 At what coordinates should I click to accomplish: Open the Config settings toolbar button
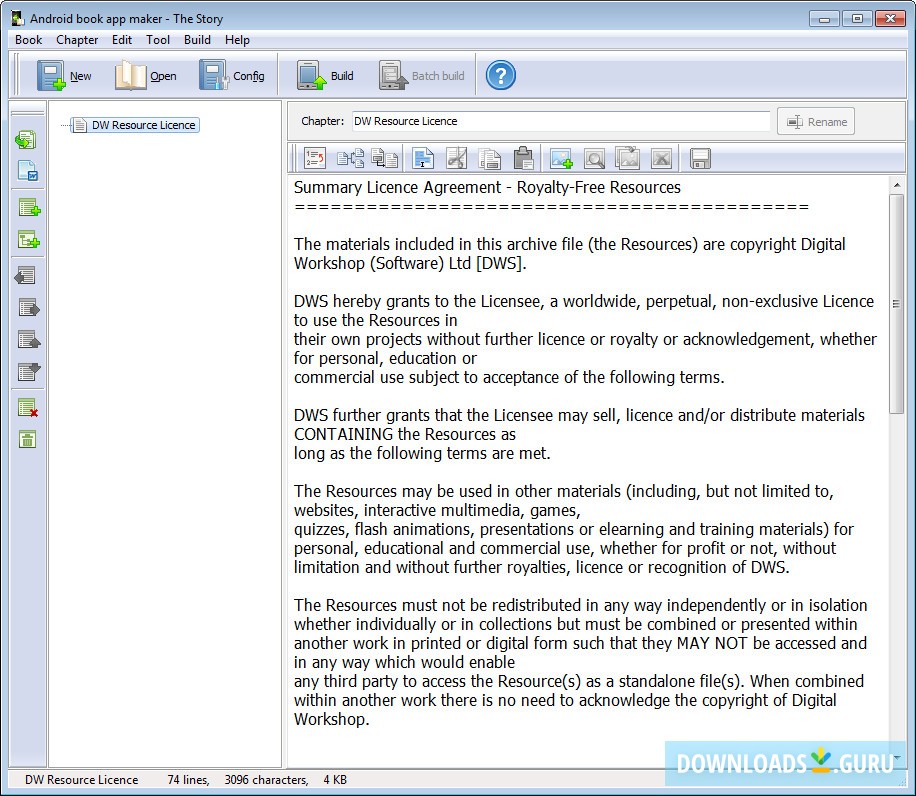click(x=231, y=76)
